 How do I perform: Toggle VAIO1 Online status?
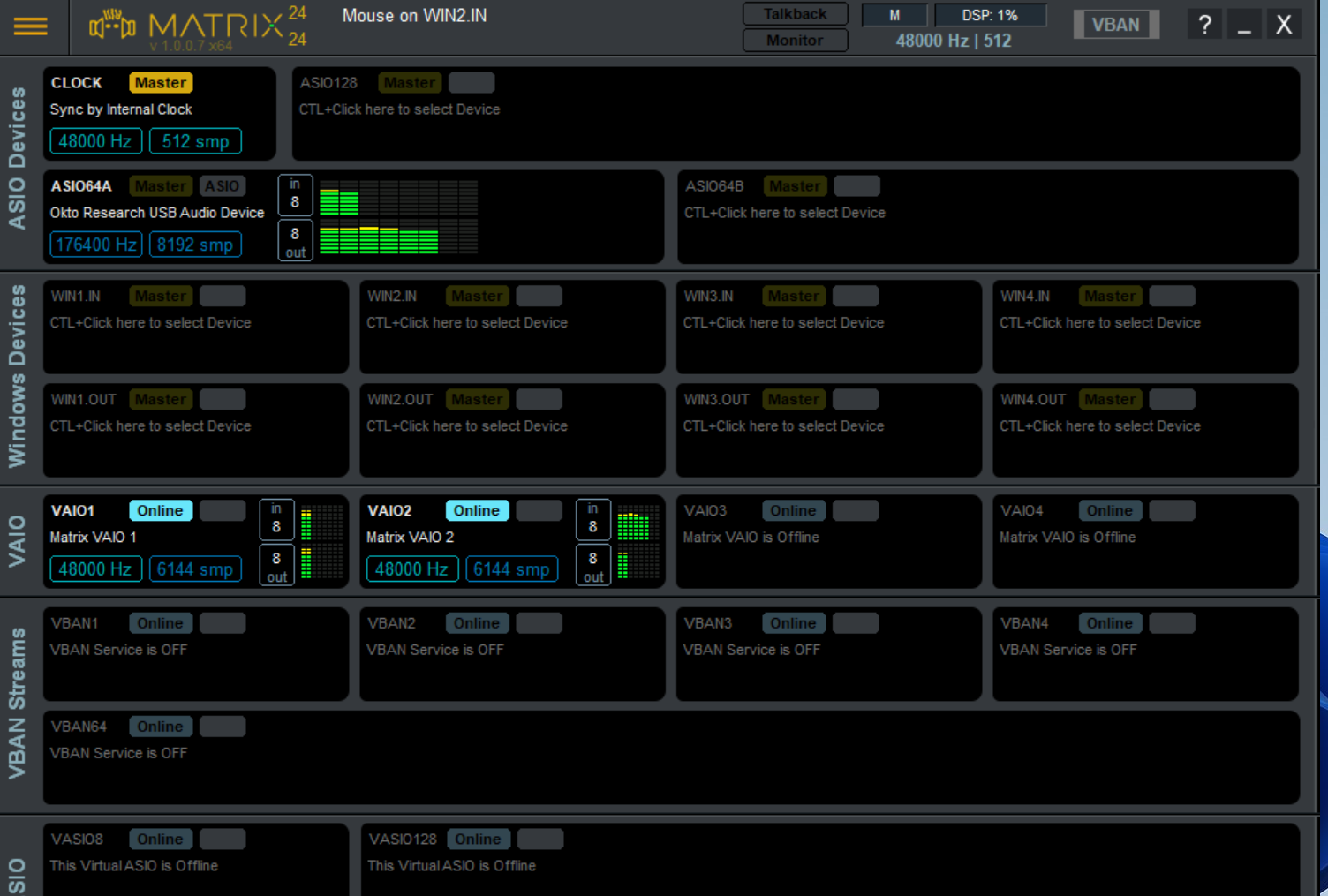click(161, 510)
